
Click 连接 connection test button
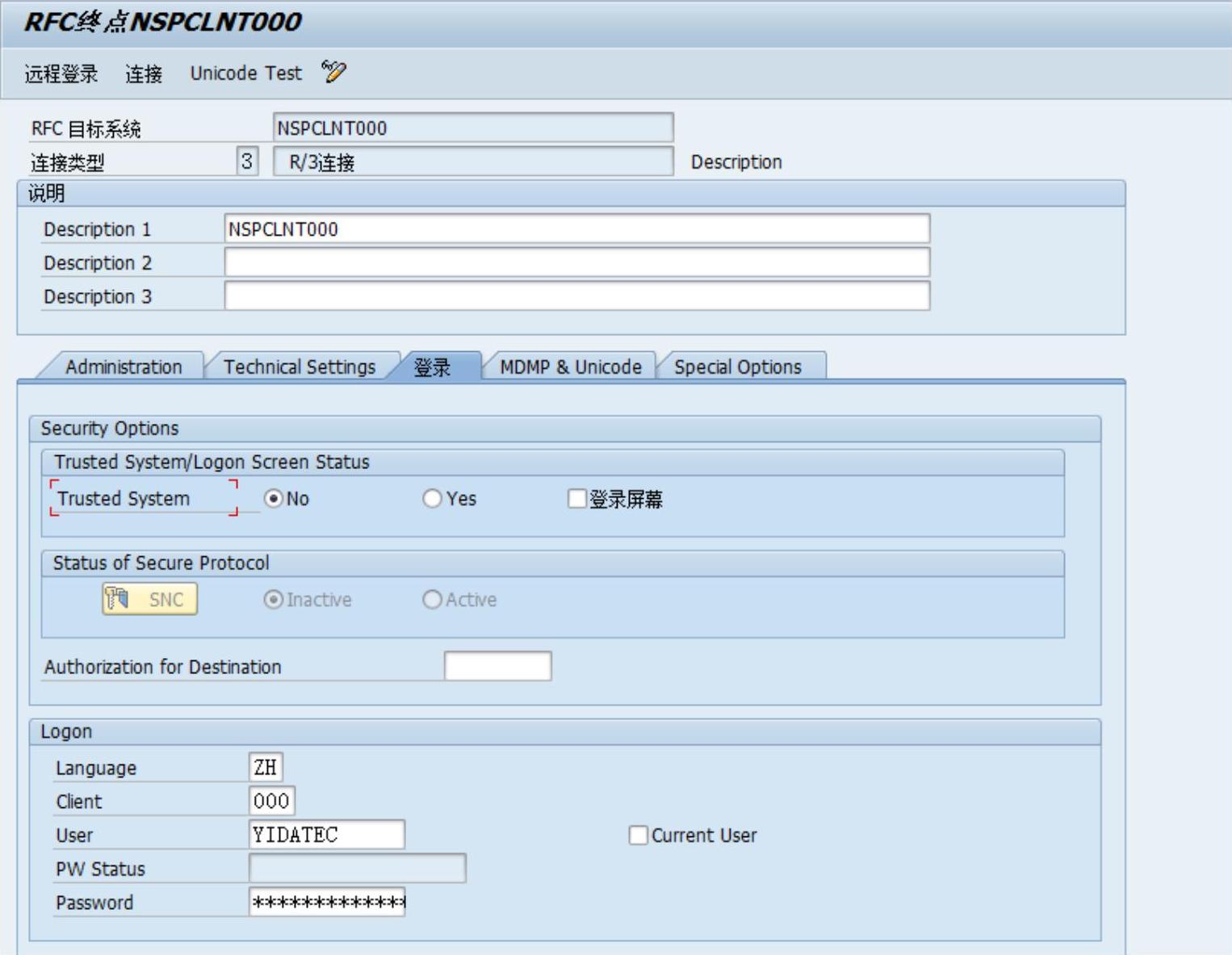(144, 73)
